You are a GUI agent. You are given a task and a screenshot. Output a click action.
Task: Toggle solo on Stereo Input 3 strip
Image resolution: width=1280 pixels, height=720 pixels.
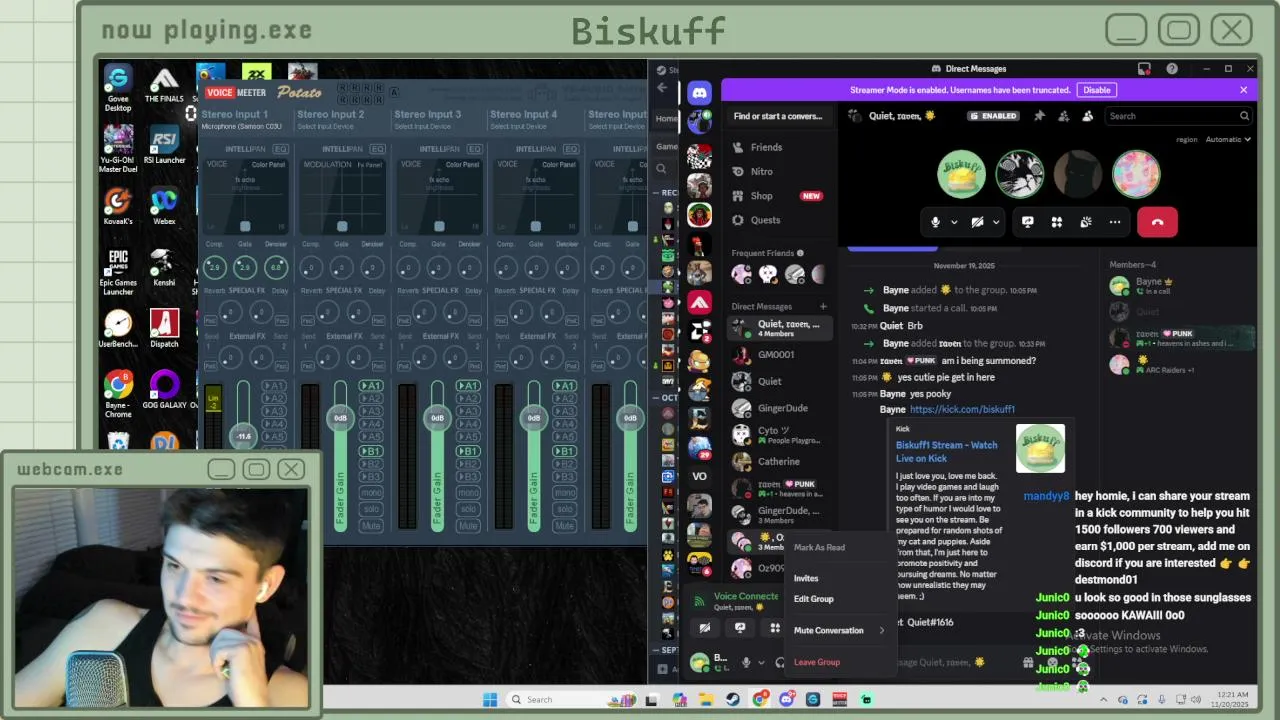468,509
